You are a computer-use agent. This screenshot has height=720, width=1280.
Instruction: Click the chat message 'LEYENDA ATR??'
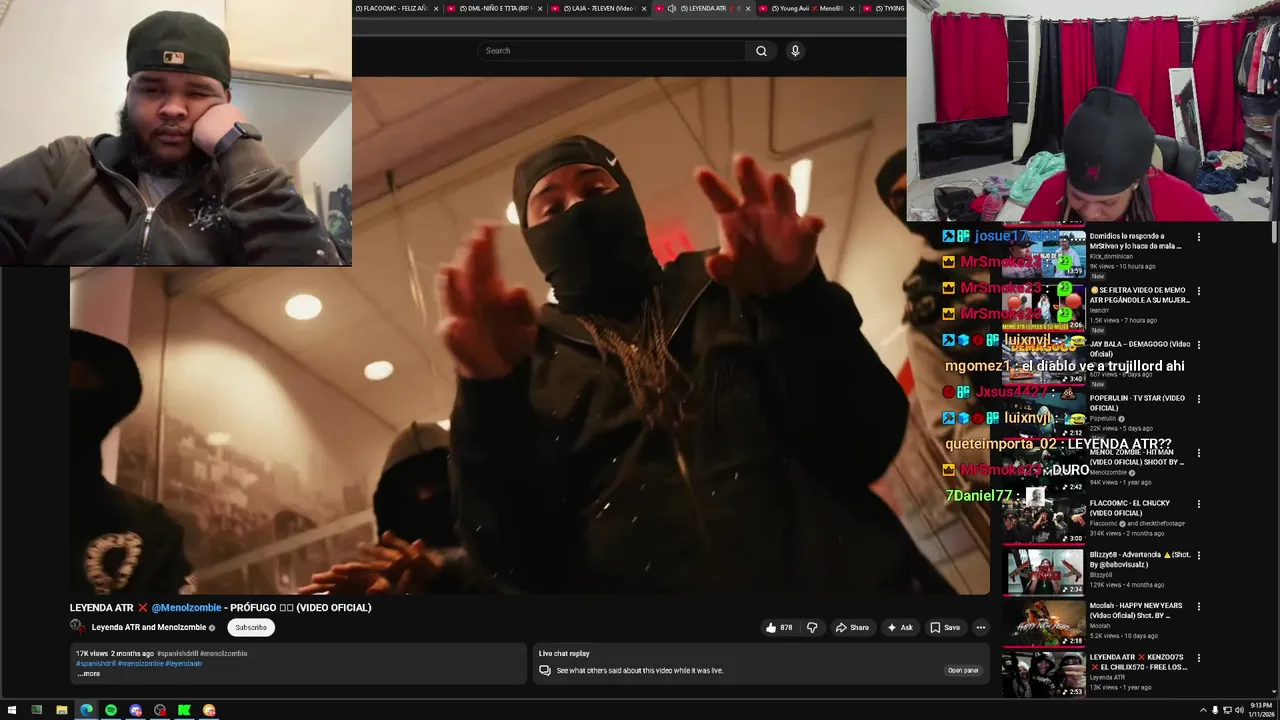[1119, 444]
